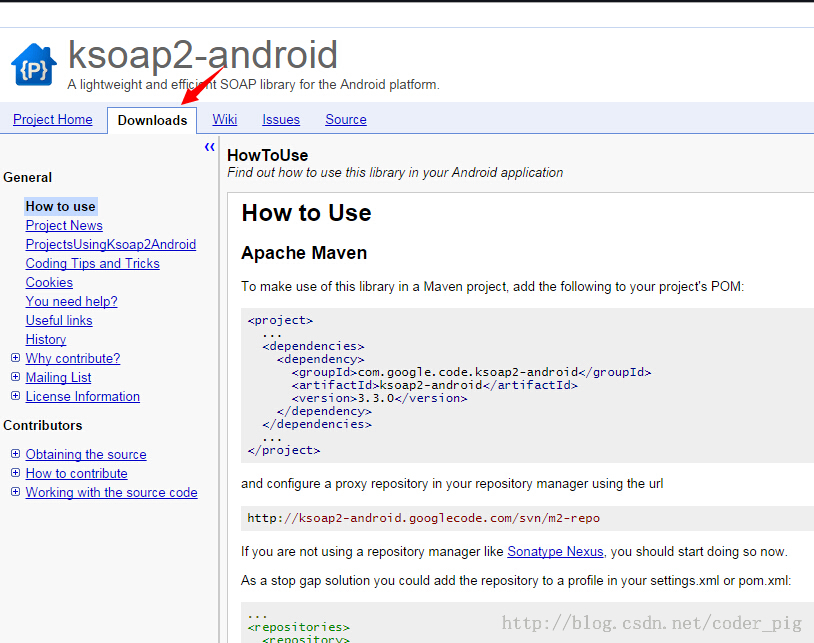The height and width of the screenshot is (643, 814).
Task: Open the Source tab
Action: coord(346,120)
